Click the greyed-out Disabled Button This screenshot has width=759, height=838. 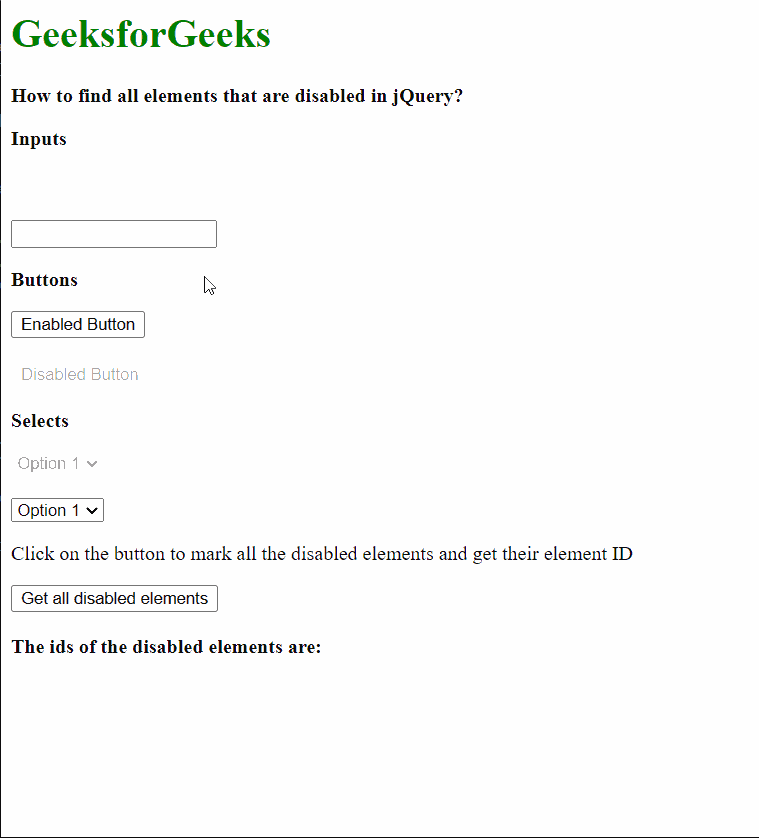[x=79, y=374]
